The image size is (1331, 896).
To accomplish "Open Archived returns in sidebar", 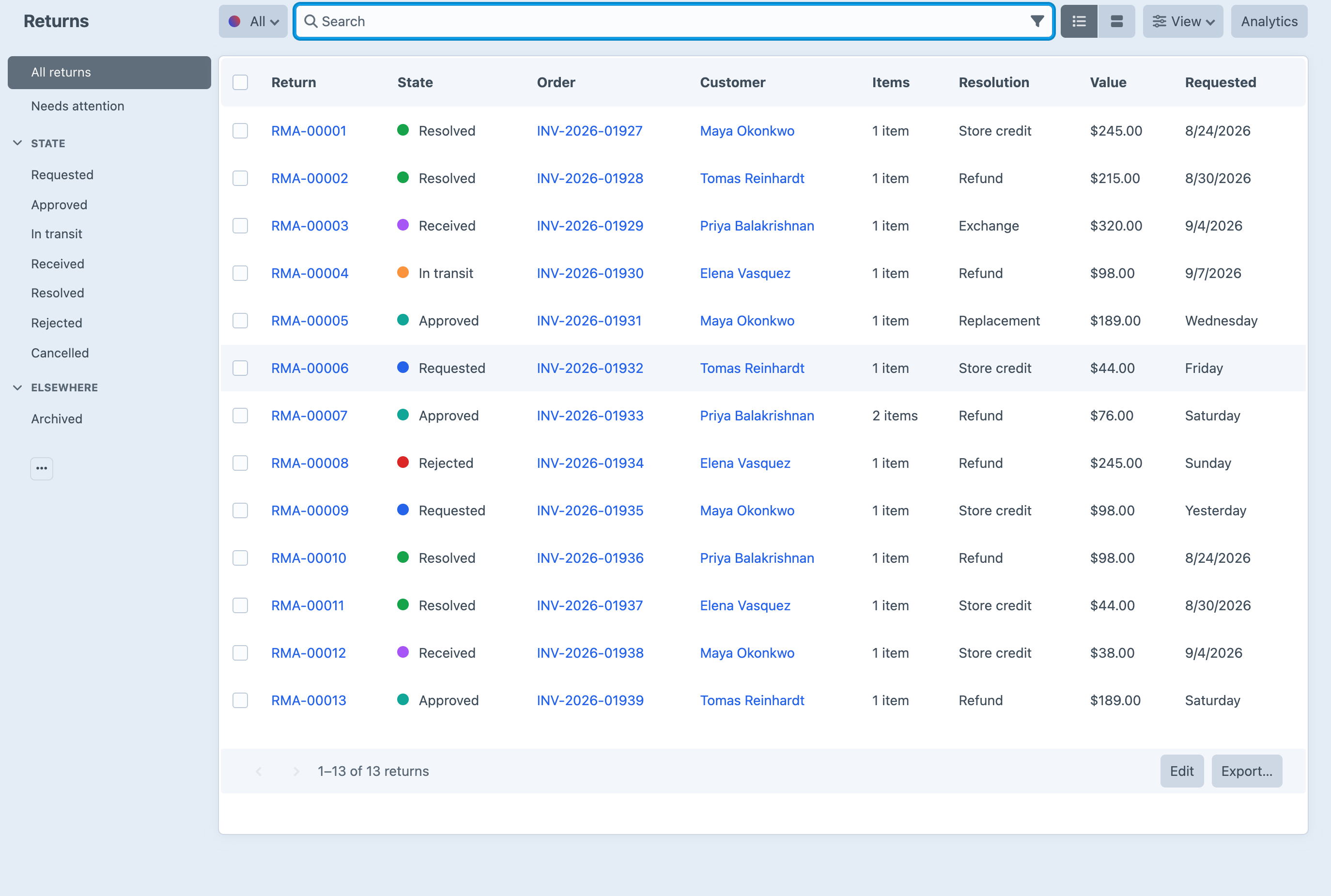I will pyautogui.click(x=57, y=419).
